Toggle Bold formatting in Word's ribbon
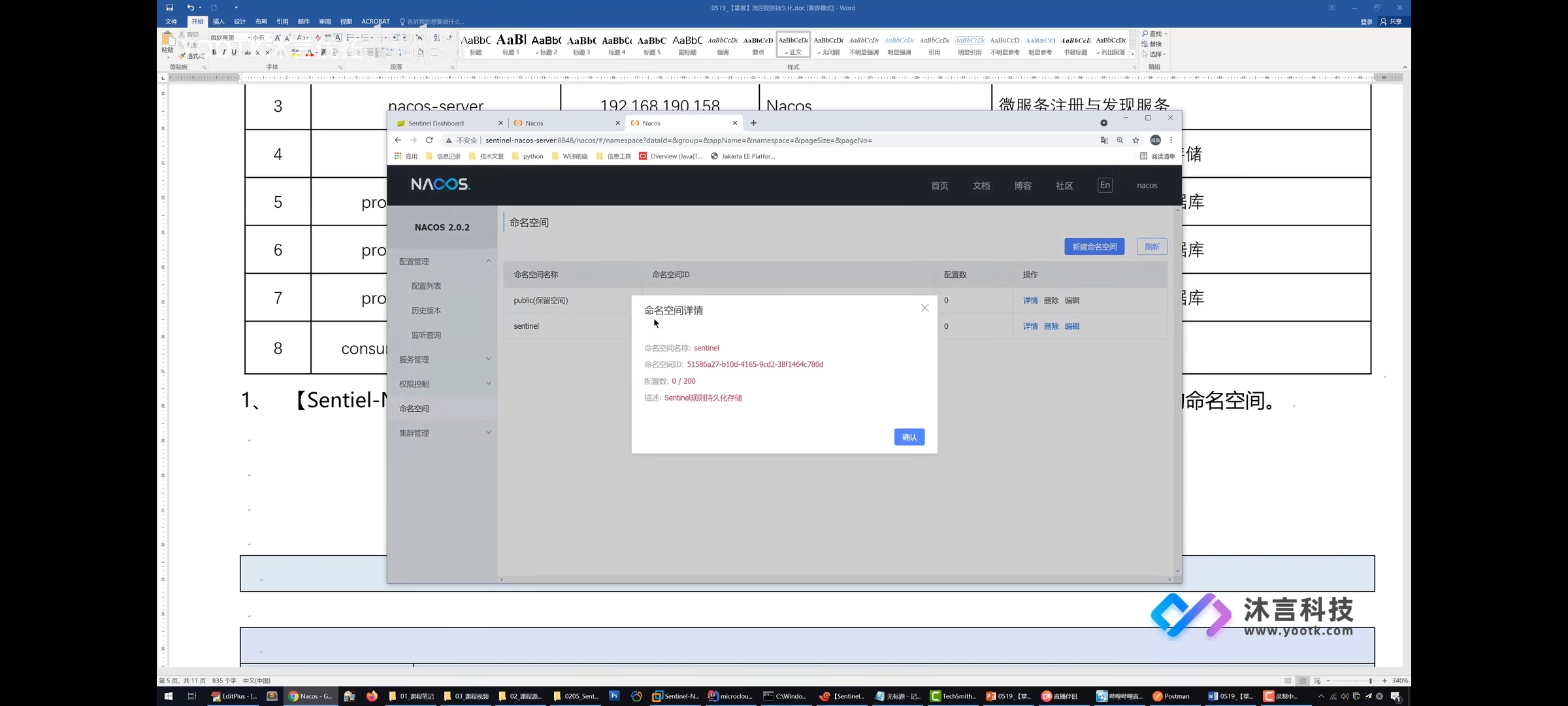The width and height of the screenshot is (1568, 706). (x=214, y=52)
